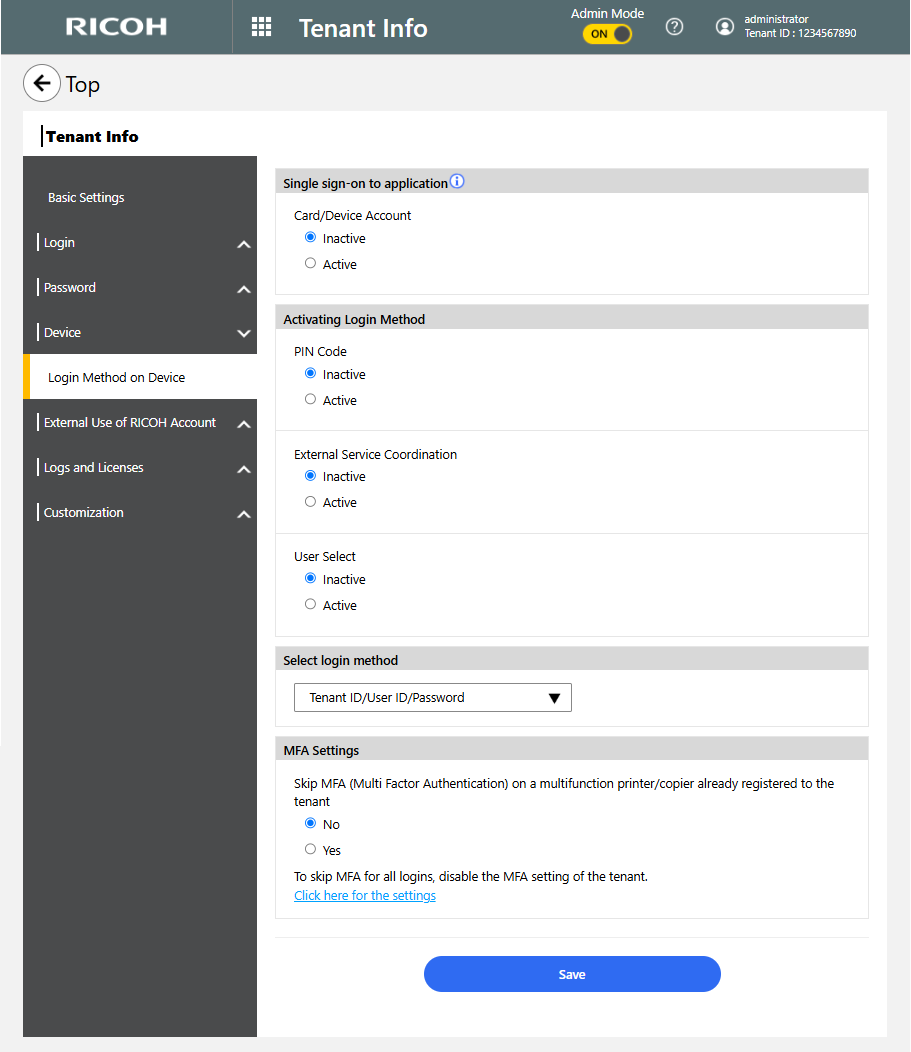Viewport: 911px width, 1052px height.
Task: Open the apps grid menu icon
Action: coord(261,27)
